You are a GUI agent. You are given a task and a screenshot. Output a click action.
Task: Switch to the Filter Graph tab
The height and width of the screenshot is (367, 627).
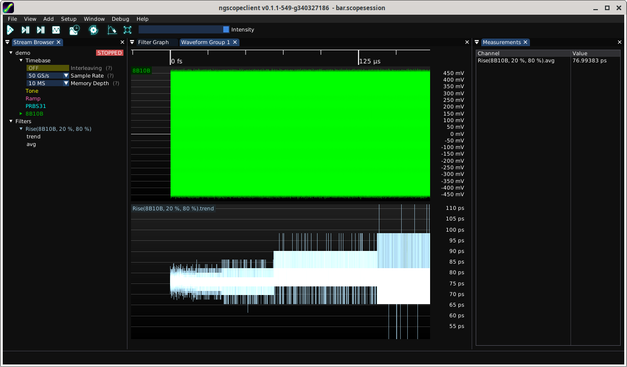pos(153,42)
